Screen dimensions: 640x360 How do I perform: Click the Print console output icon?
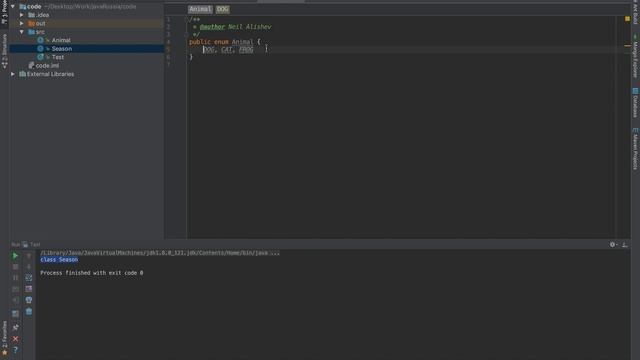click(x=29, y=300)
